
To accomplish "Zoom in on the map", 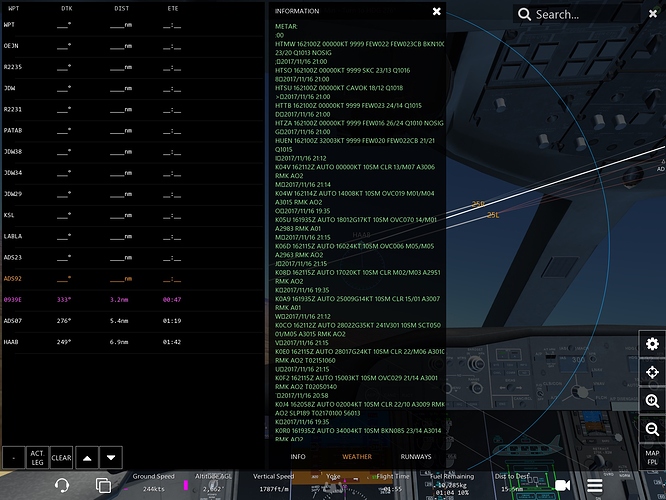I will click(x=652, y=401).
